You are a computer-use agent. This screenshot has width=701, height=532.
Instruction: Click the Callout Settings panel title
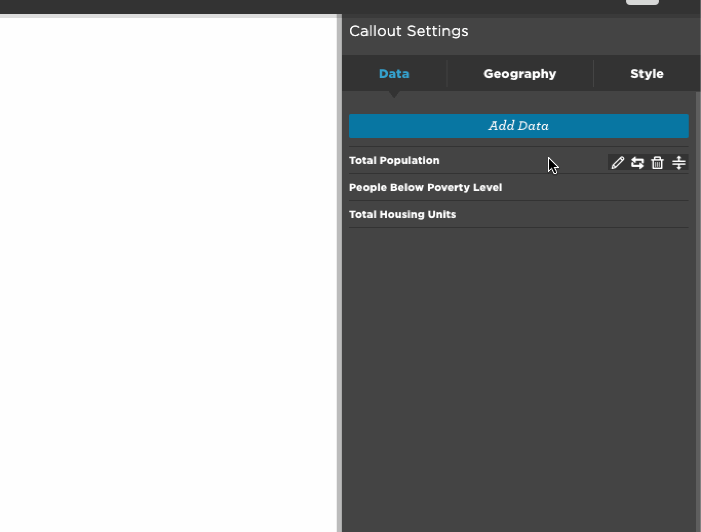click(409, 31)
